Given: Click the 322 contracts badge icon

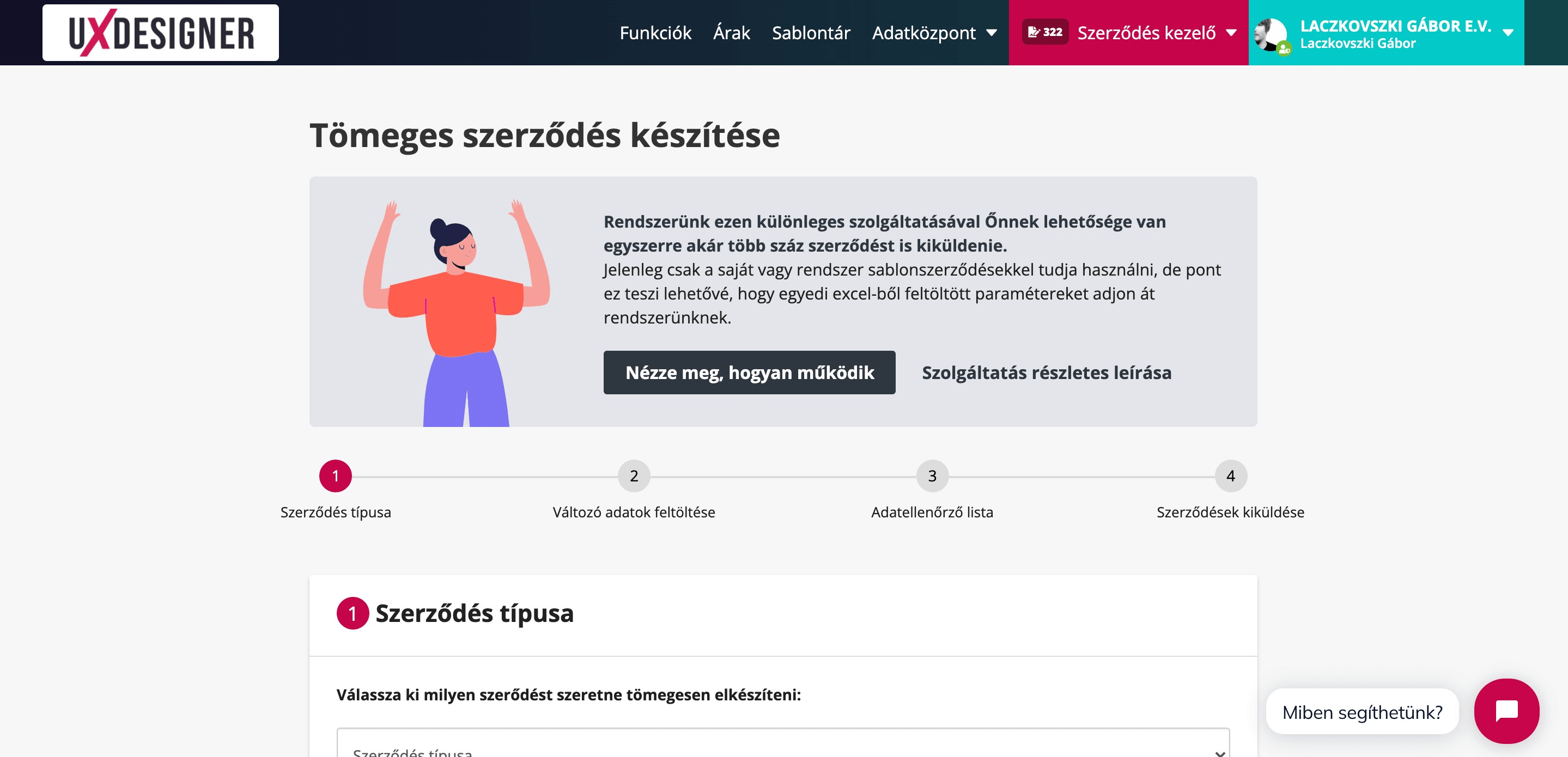Looking at the screenshot, I should pos(1044,32).
